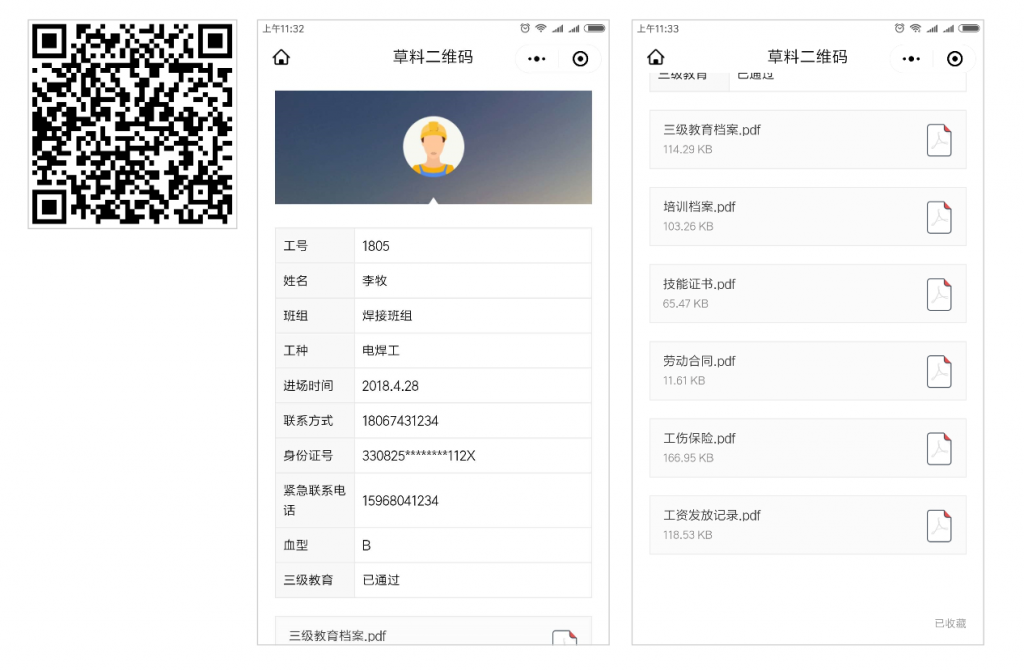Click the 65.47 KB file size text
This screenshot has height=671, width=1024.
(x=686, y=304)
